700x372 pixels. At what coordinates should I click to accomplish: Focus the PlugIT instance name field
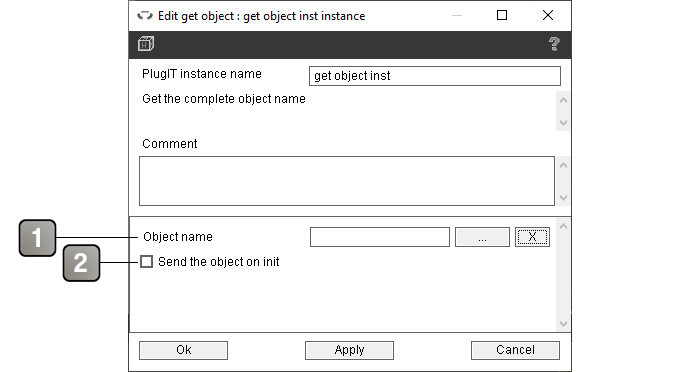[435, 76]
